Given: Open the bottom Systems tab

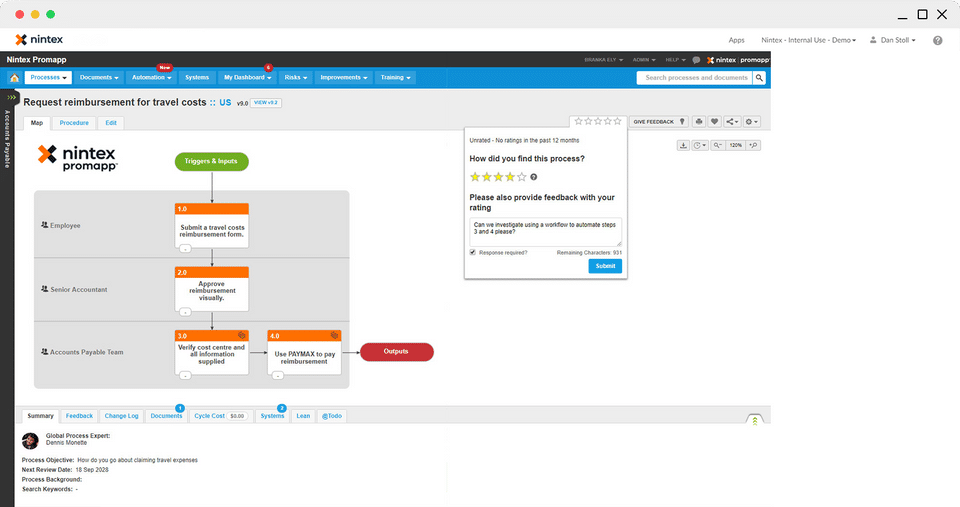Looking at the screenshot, I should [272, 416].
